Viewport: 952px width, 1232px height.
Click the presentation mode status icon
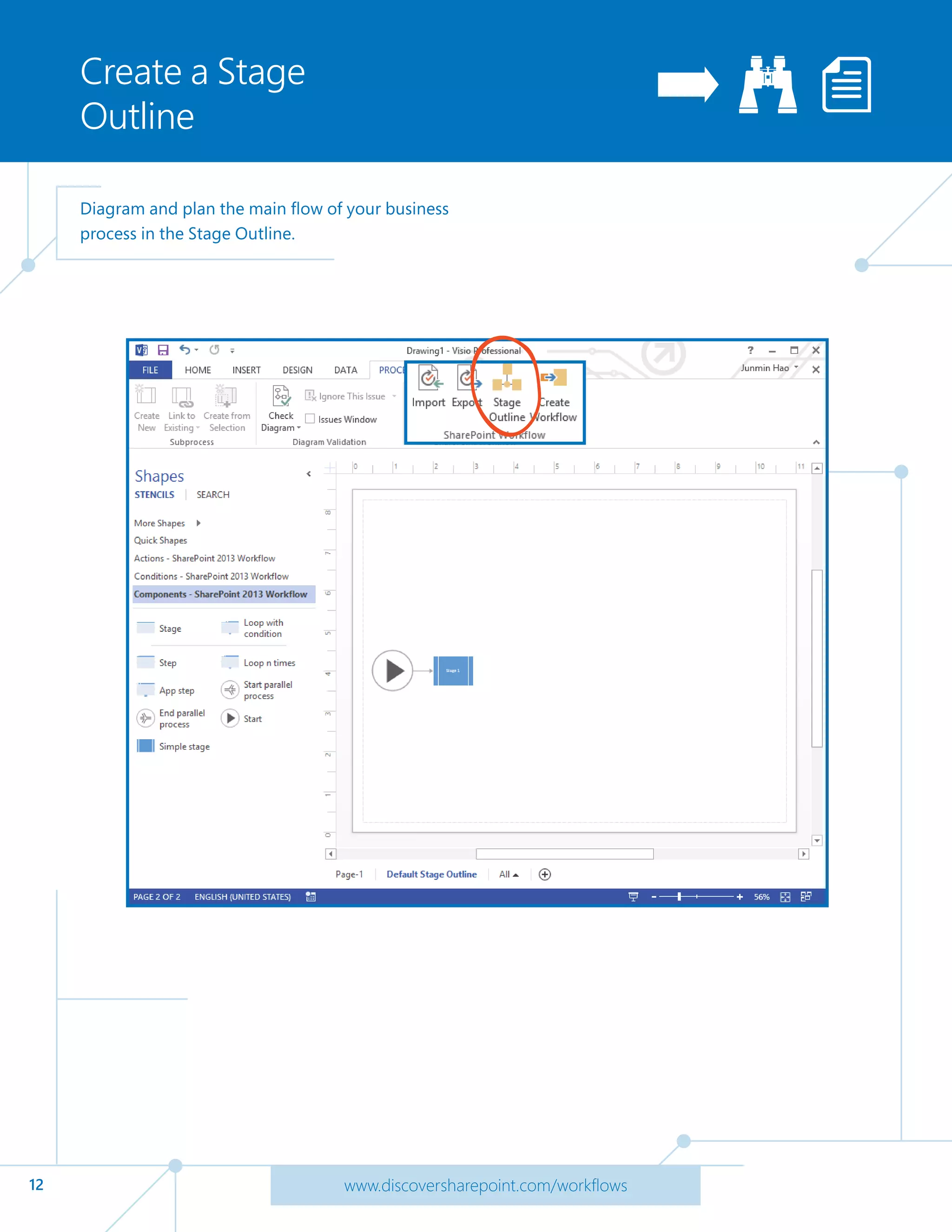point(634,897)
